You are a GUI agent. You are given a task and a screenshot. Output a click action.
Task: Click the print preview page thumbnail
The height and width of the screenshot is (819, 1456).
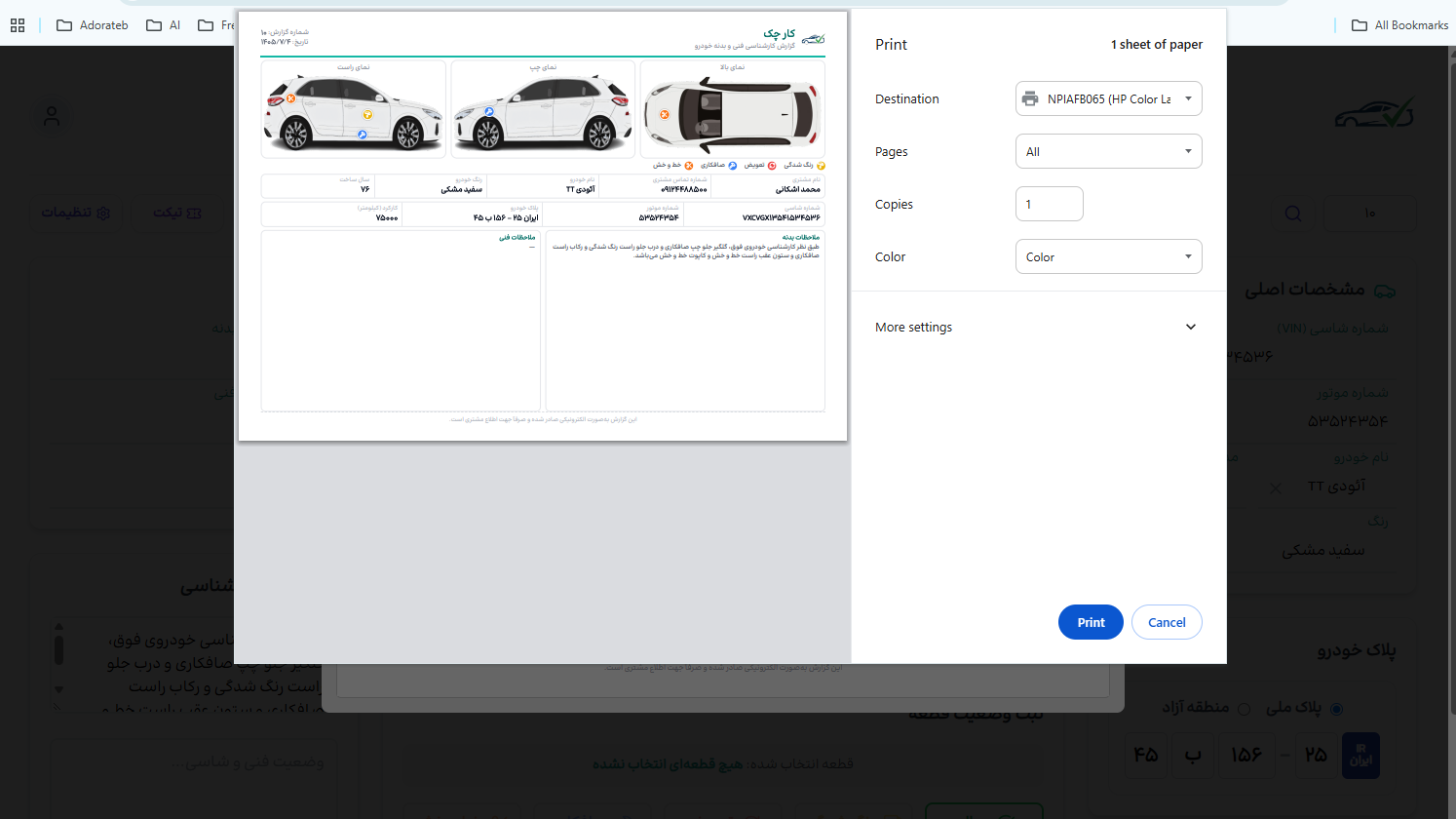click(543, 226)
